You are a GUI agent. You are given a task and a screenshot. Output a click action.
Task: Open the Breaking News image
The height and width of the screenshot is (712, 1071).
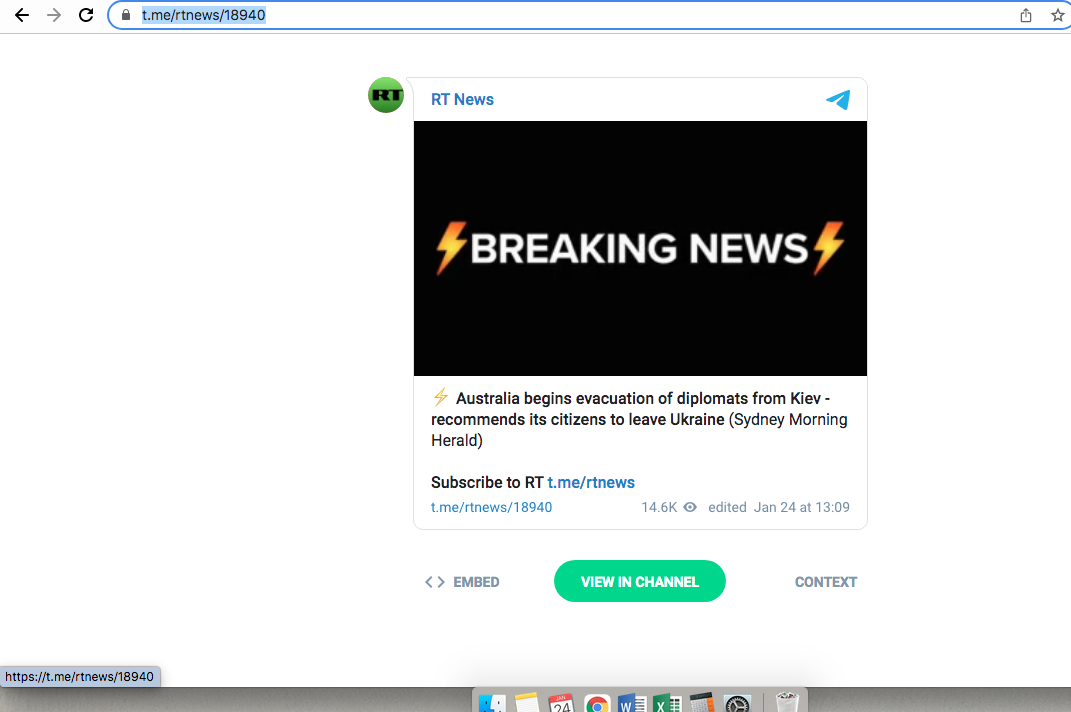[x=640, y=248]
